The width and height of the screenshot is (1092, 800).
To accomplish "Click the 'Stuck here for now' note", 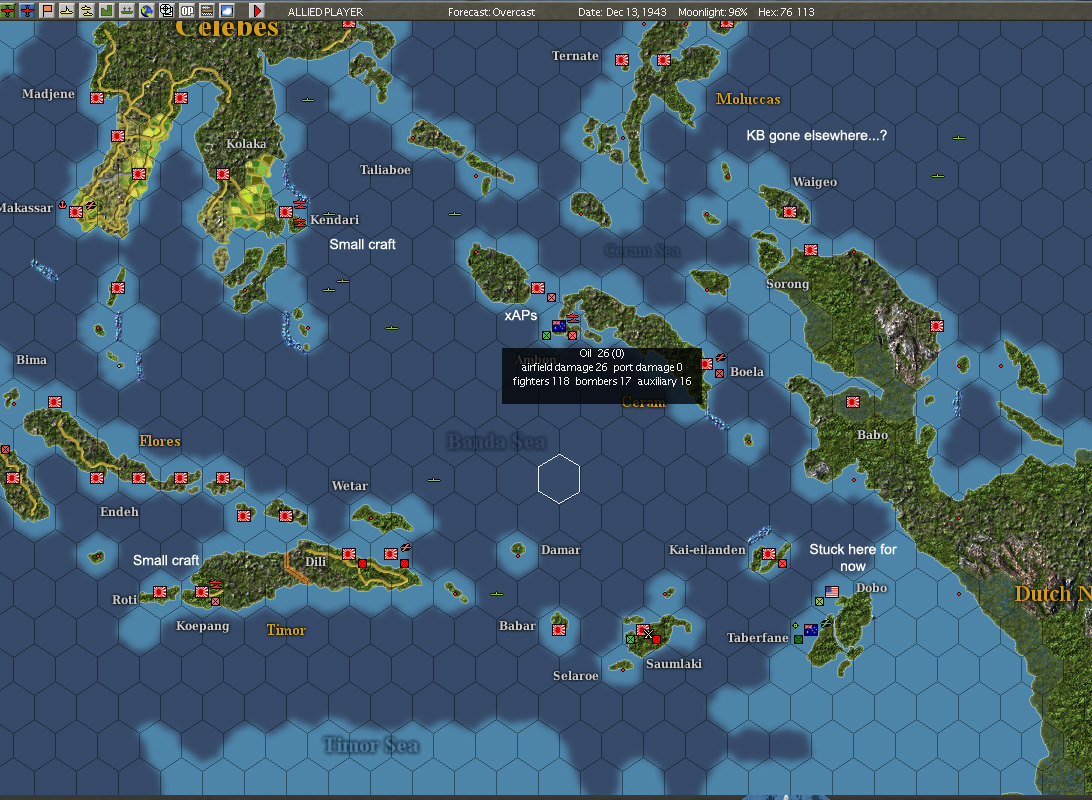I will click(852, 558).
